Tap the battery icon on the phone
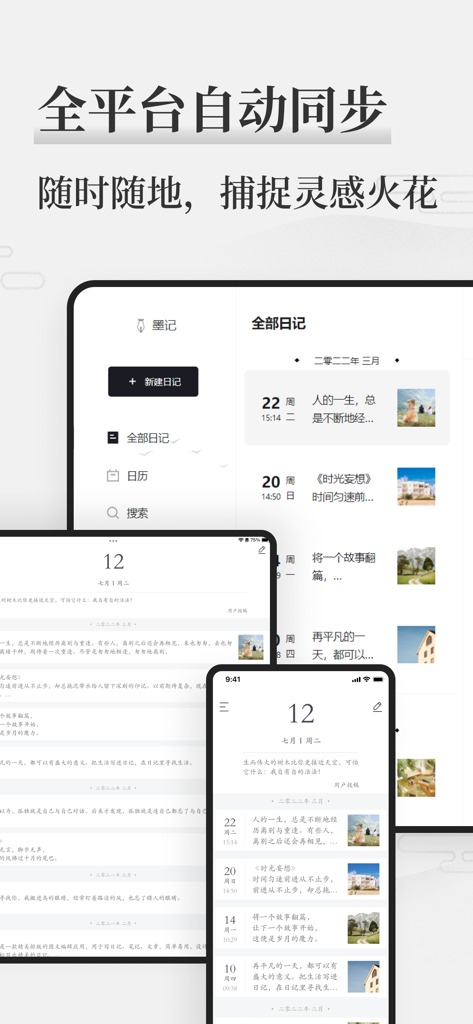Image resolution: width=473 pixels, height=1024 pixels. (378, 679)
